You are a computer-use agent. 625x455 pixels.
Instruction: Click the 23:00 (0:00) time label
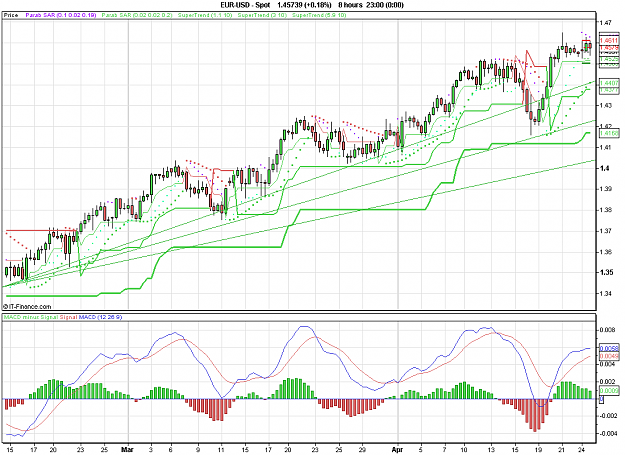coord(387,5)
